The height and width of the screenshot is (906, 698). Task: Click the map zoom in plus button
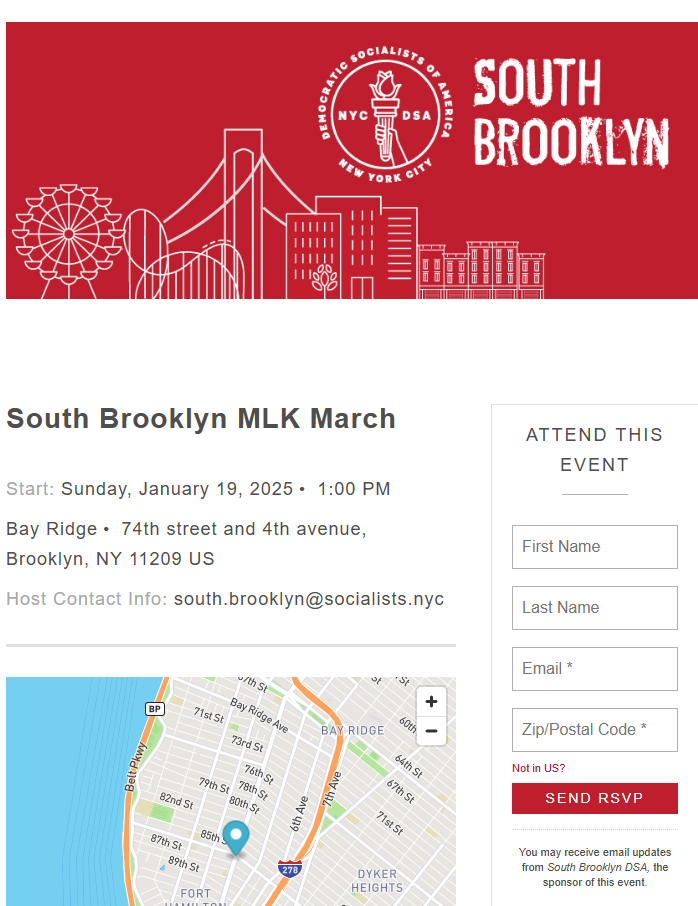(431, 701)
